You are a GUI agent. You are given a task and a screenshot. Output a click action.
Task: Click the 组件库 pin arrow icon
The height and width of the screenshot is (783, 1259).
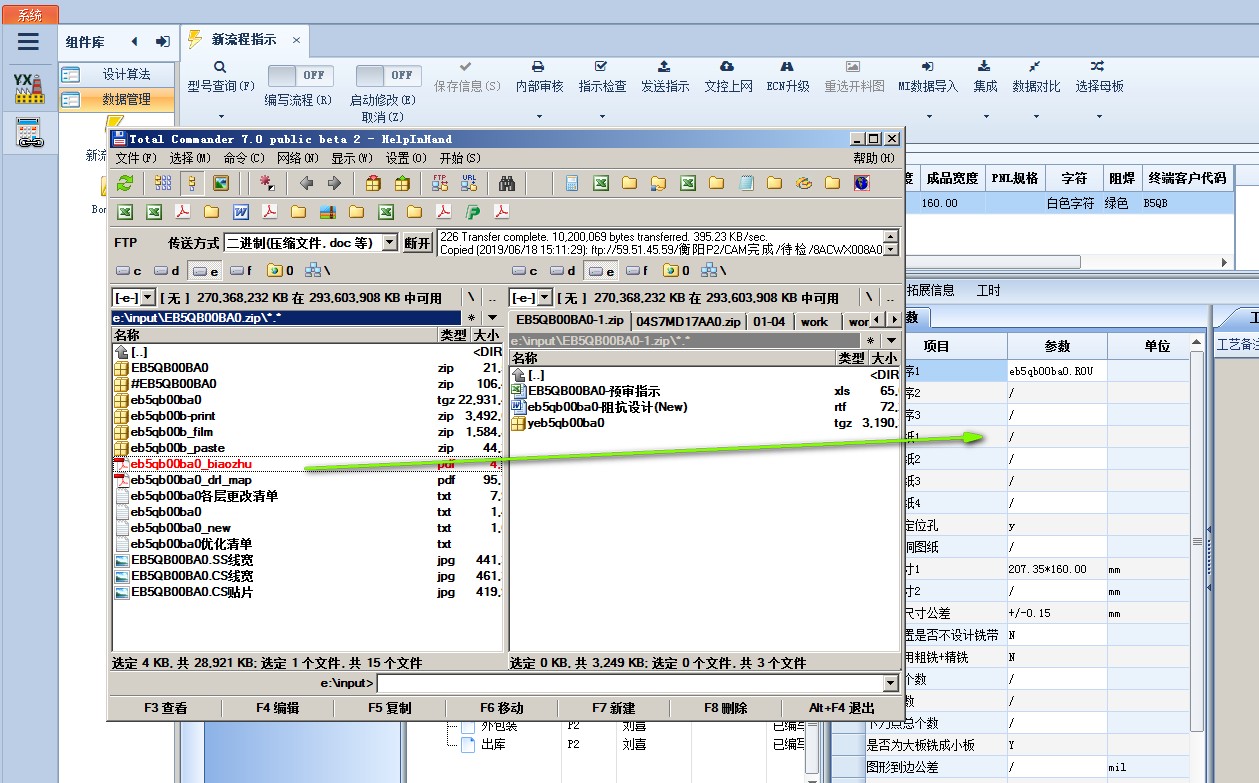coord(162,42)
